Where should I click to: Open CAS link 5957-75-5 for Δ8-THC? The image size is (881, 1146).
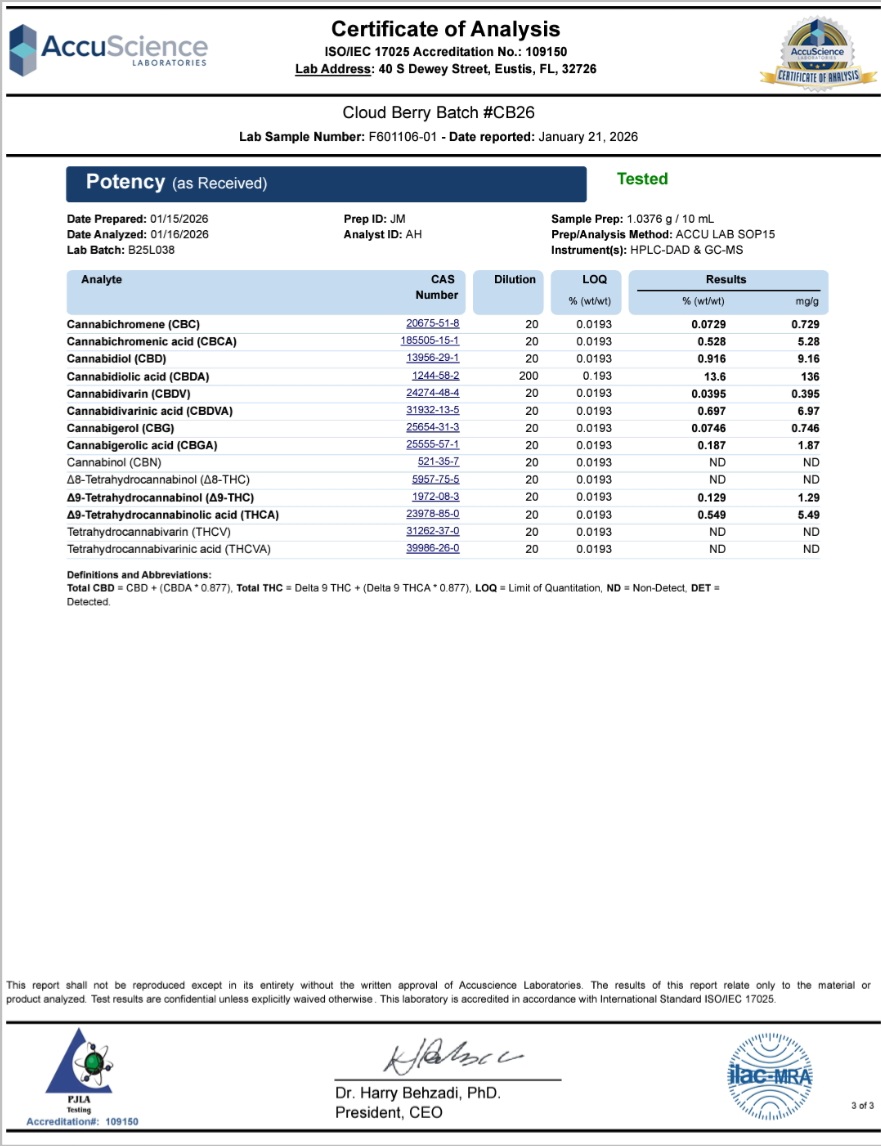436,479
